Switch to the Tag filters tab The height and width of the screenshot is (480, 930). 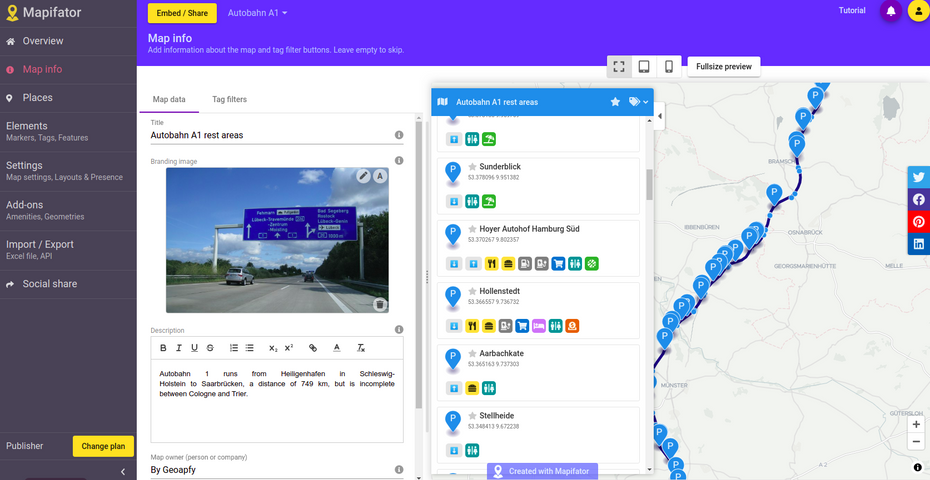pos(229,100)
